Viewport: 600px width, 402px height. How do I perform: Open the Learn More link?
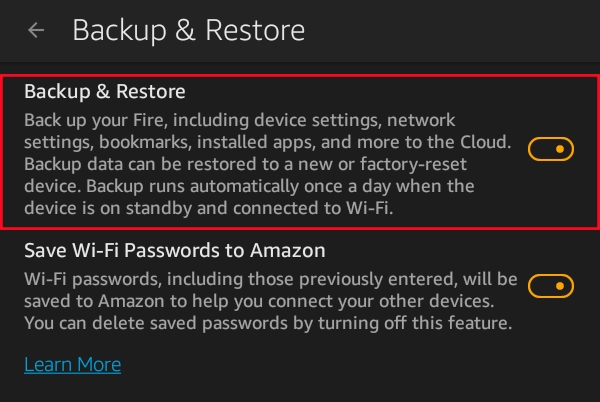pos(72,364)
